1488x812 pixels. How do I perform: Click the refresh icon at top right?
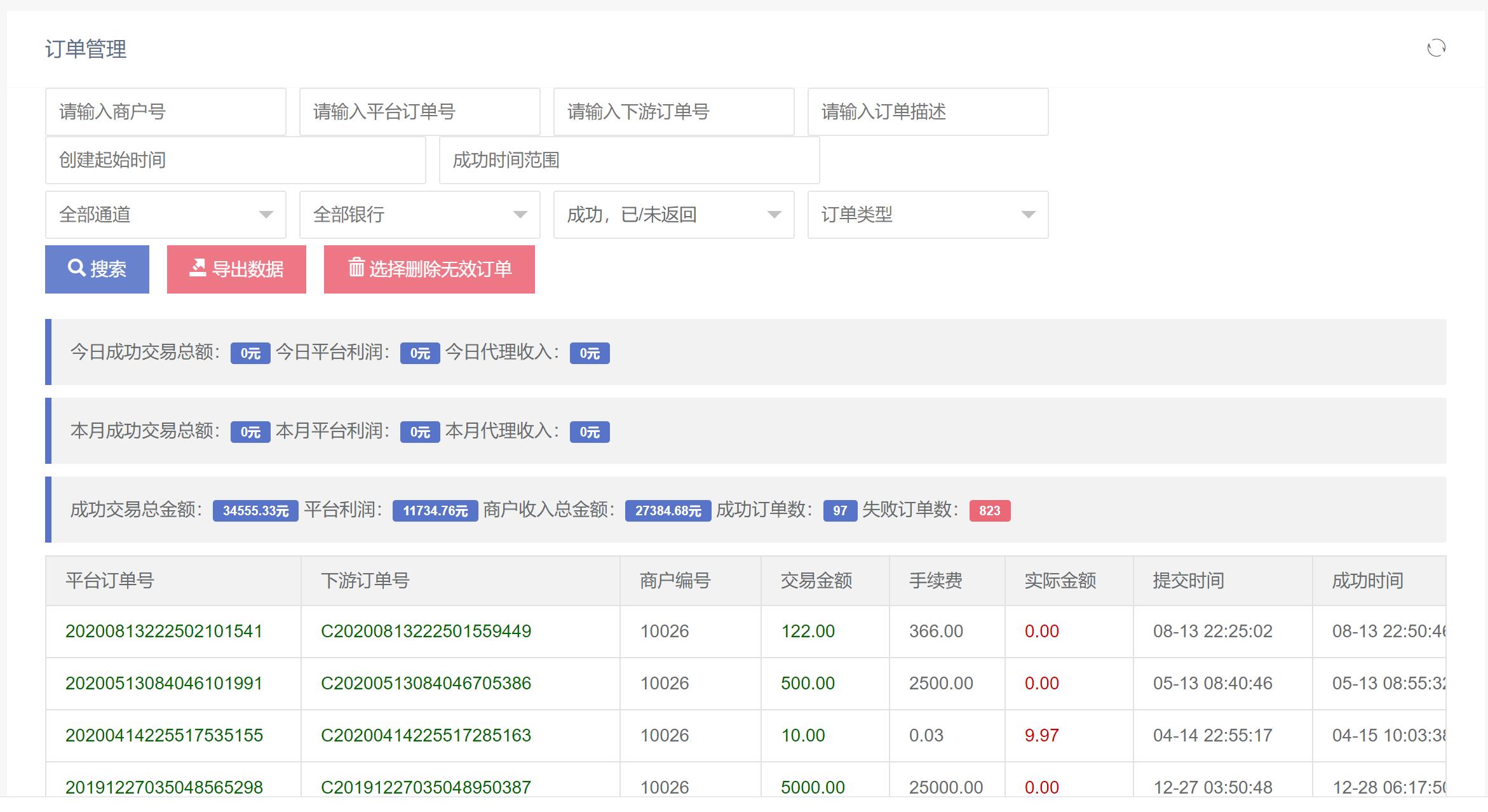coord(1436,48)
